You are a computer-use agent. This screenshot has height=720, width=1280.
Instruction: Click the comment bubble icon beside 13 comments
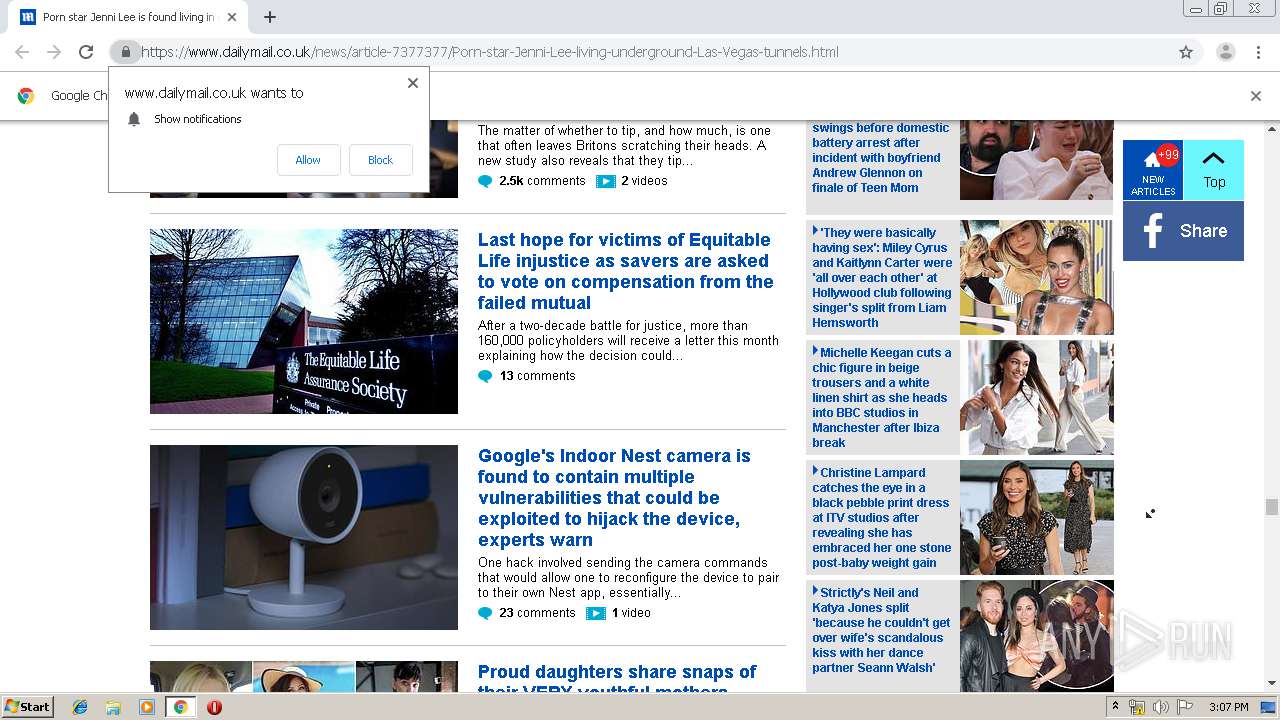coord(485,376)
